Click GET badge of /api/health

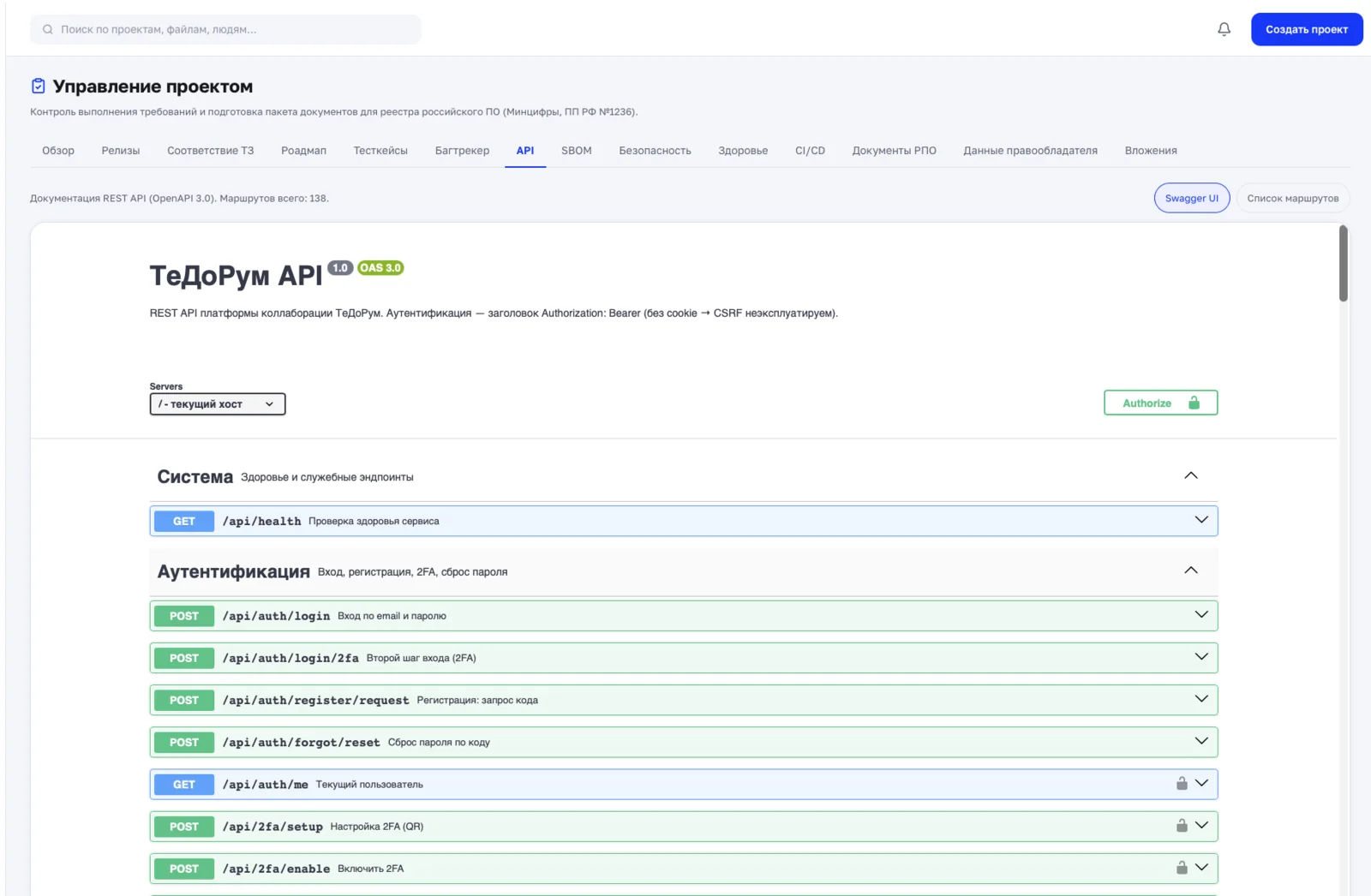tap(184, 521)
